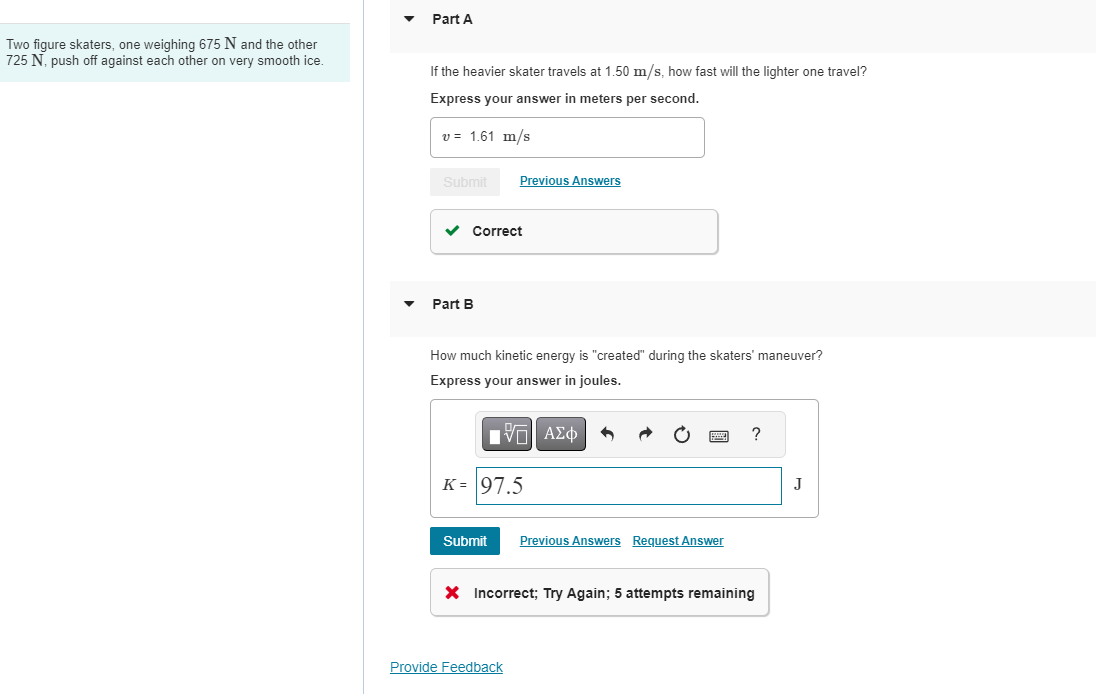Submit the Part B answer
Viewport: 1096px width, 694px height.
pyautogui.click(x=464, y=540)
